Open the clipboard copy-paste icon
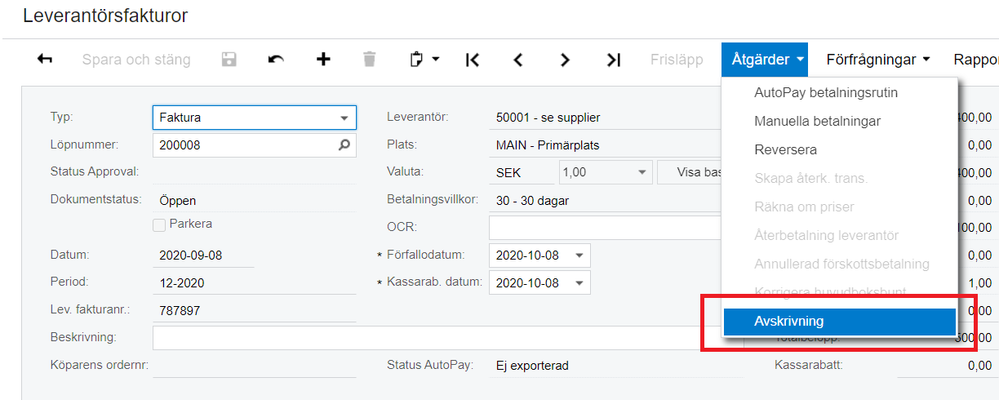999x400 pixels. coord(424,59)
